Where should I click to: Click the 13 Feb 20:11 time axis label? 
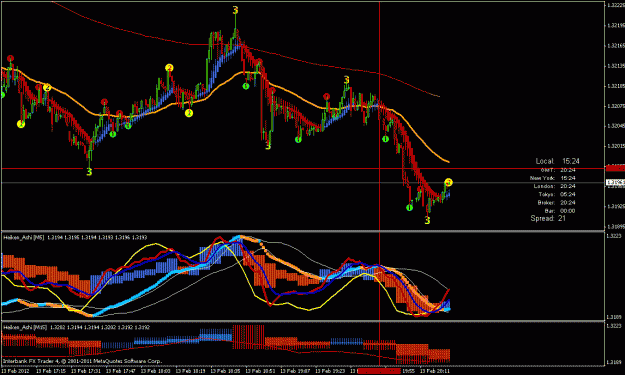pyautogui.click(x=434, y=371)
